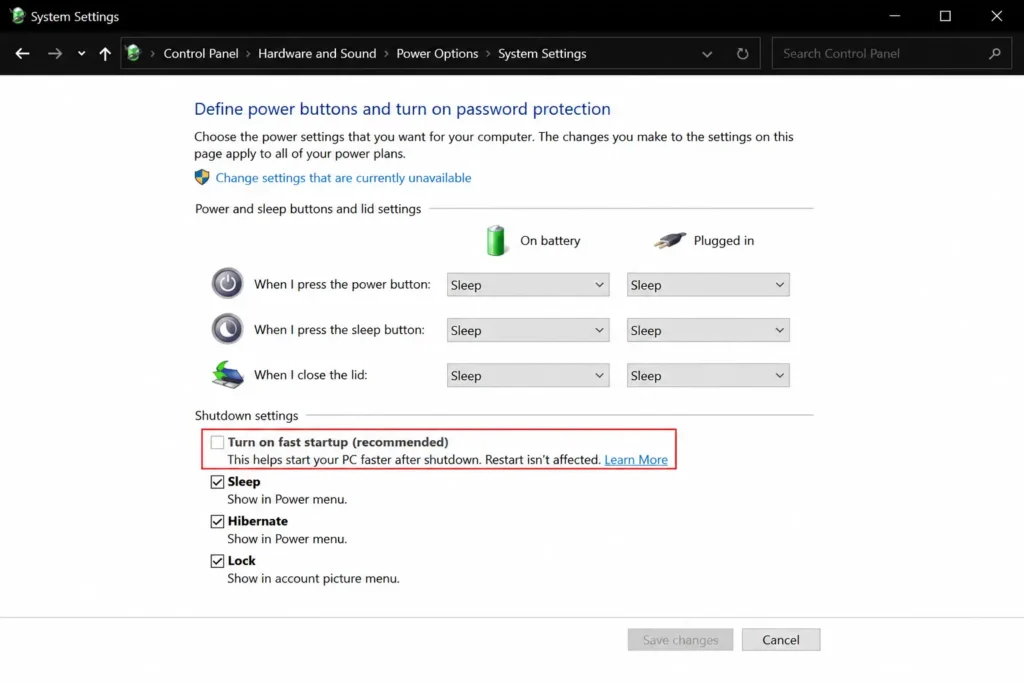This screenshot has height=683, width=1024.
Task: Expand the address bar history dropdown
Action: click(707, 54)
